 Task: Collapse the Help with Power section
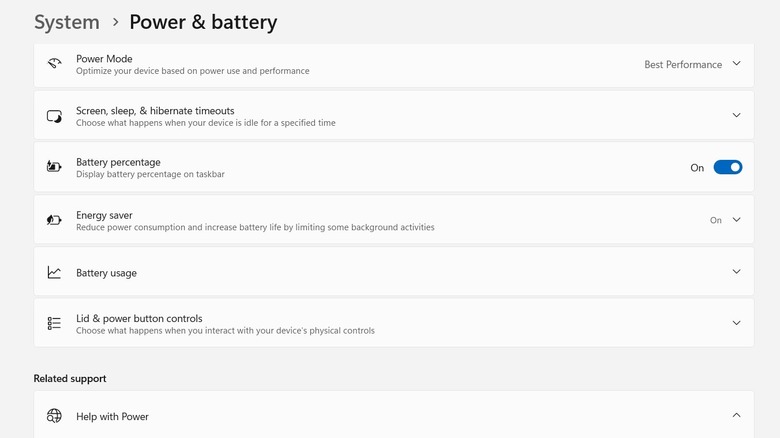coord(736,416)
